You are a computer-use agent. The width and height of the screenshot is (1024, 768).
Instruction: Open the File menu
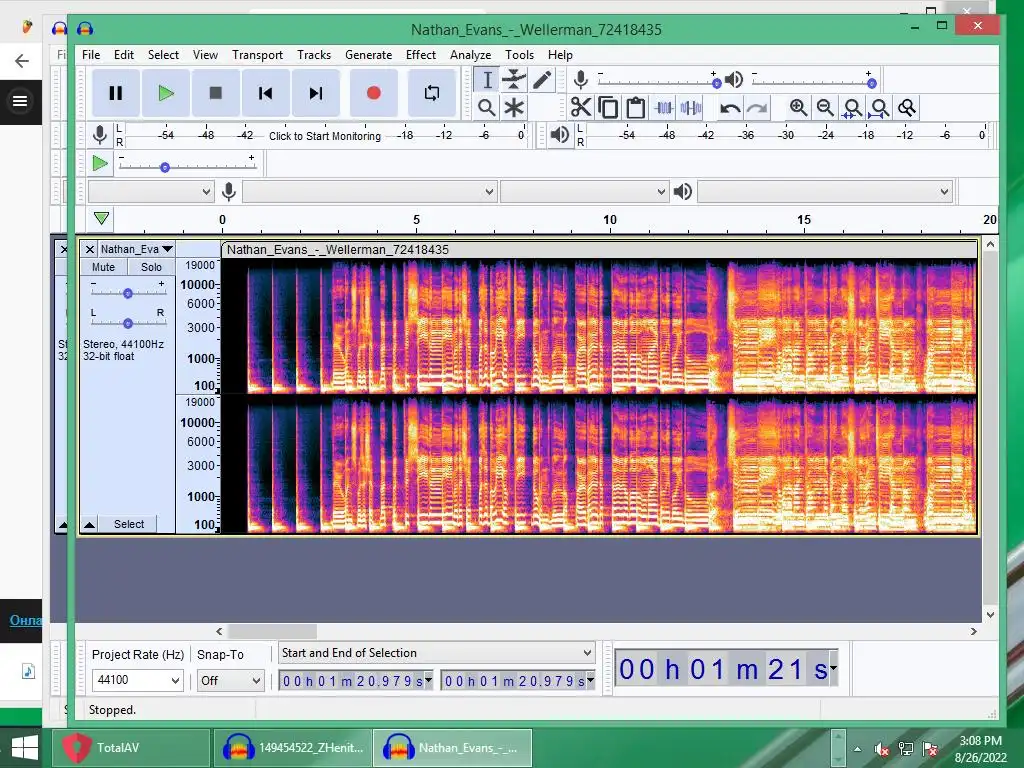pos(91,55)
